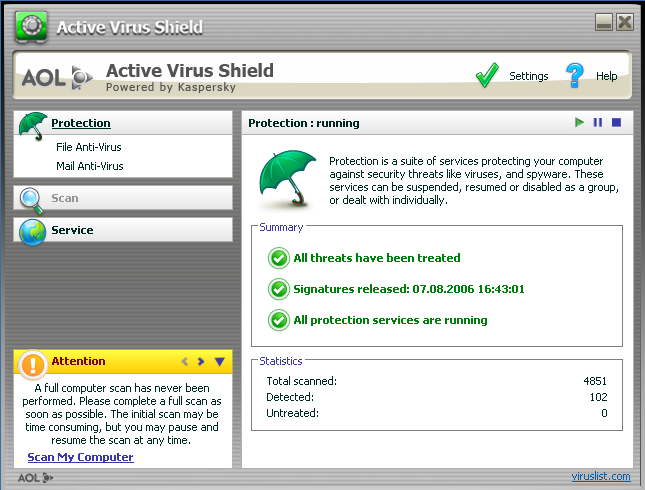Screen dimensions: 645x490
Task: Click the green umbrella Protection icon in sidebar
Action: click(33, 125)
